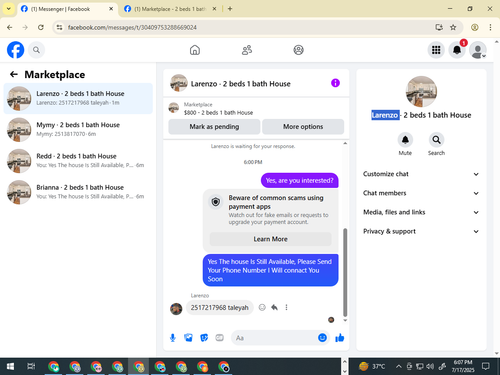The width and height of the screenshot is (500, 375).
Task: Open the Groups icon in top navigation
Action: pyautogui.click(x=298, y=50)
